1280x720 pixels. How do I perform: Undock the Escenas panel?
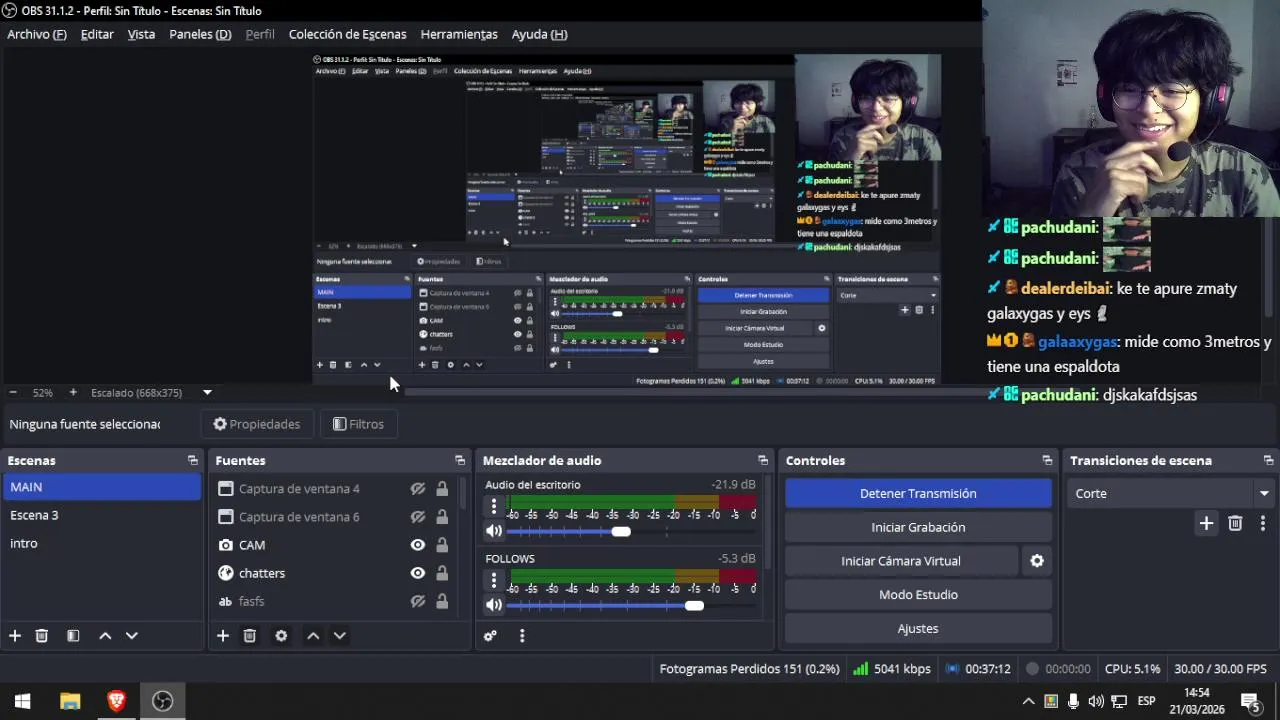click(193, 461)
